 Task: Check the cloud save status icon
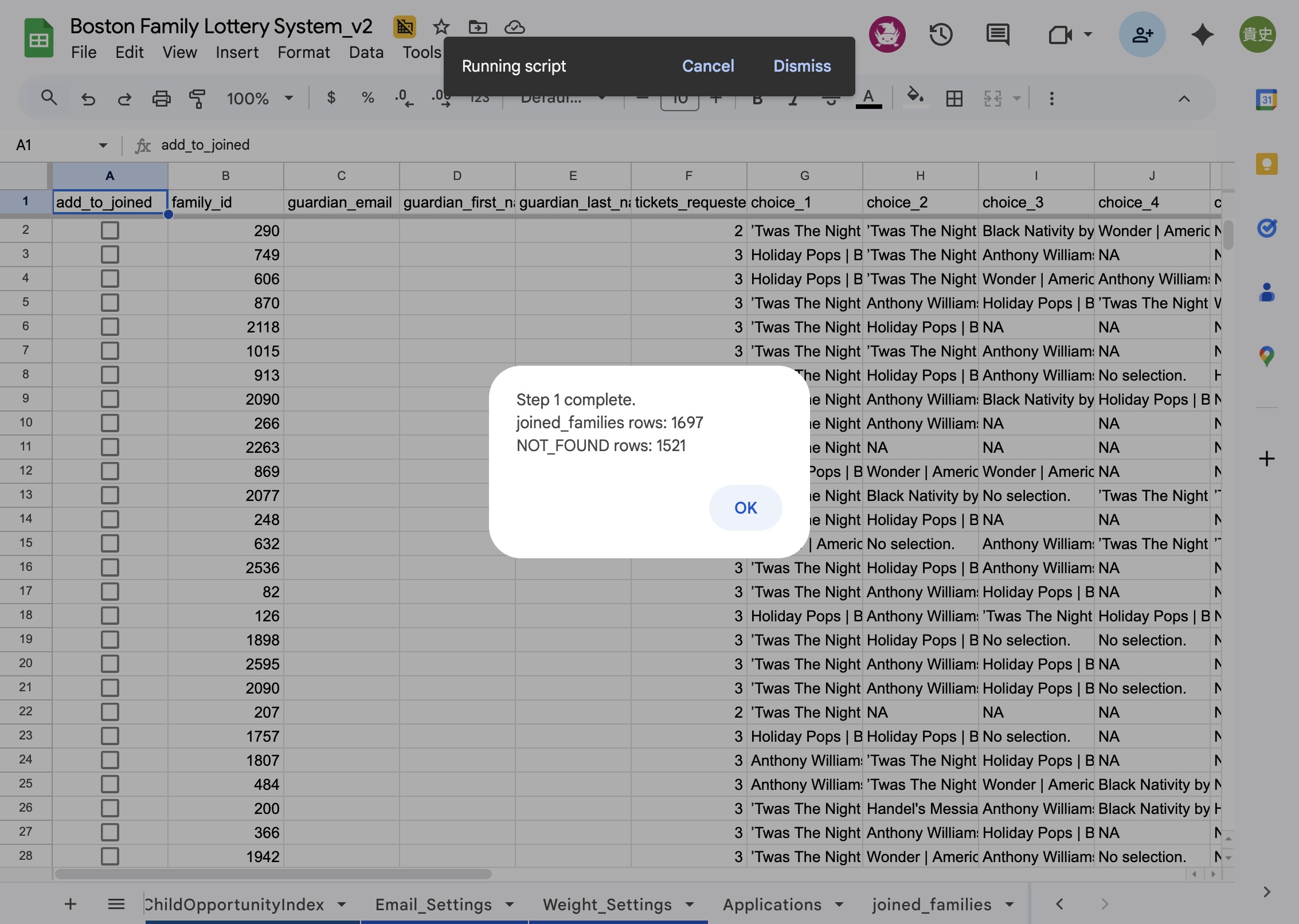(514, 26)
